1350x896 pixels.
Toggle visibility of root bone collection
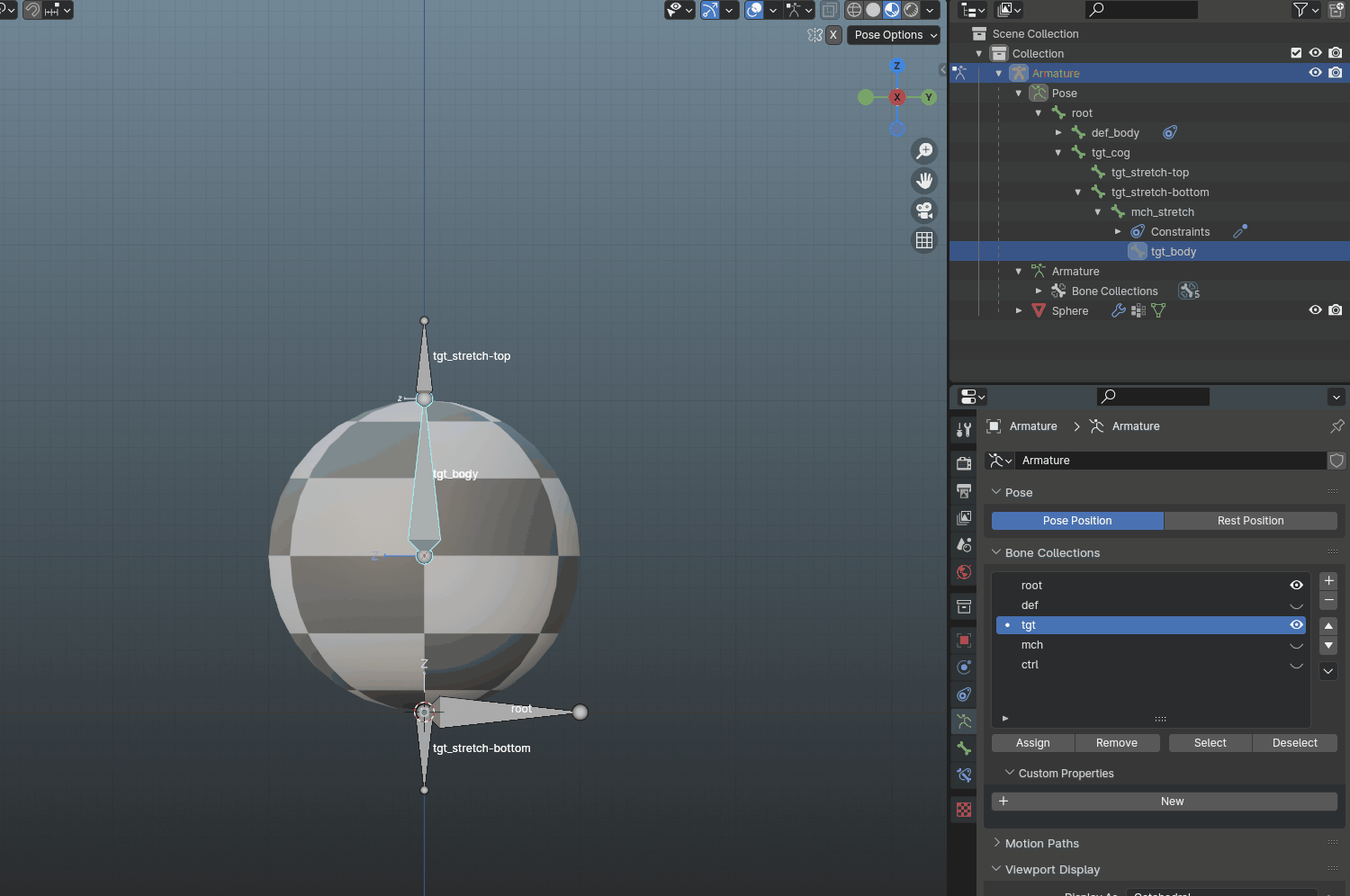pyautogui.click(x=1296, y=586)
